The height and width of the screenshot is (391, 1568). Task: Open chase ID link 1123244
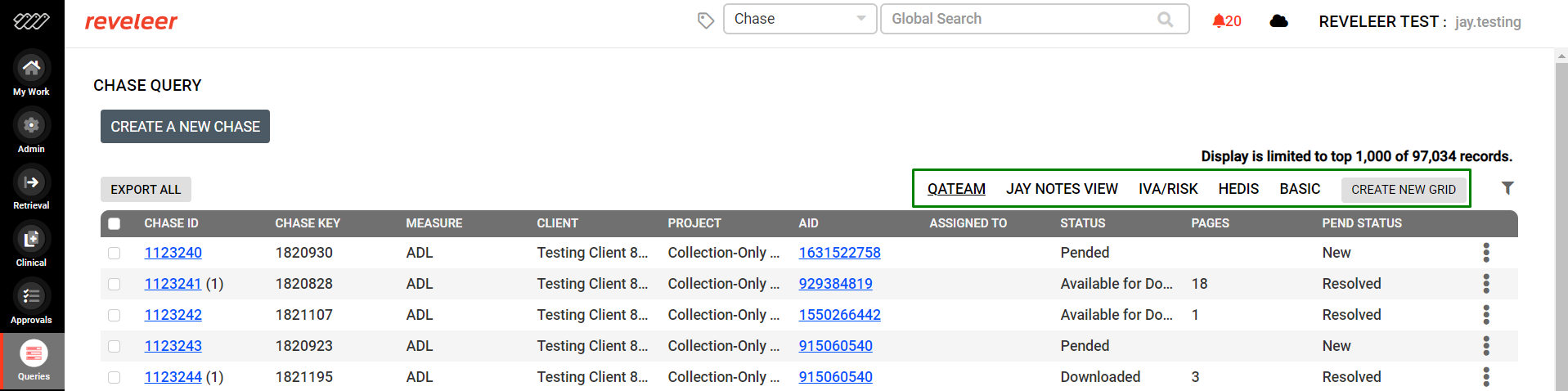173,377
